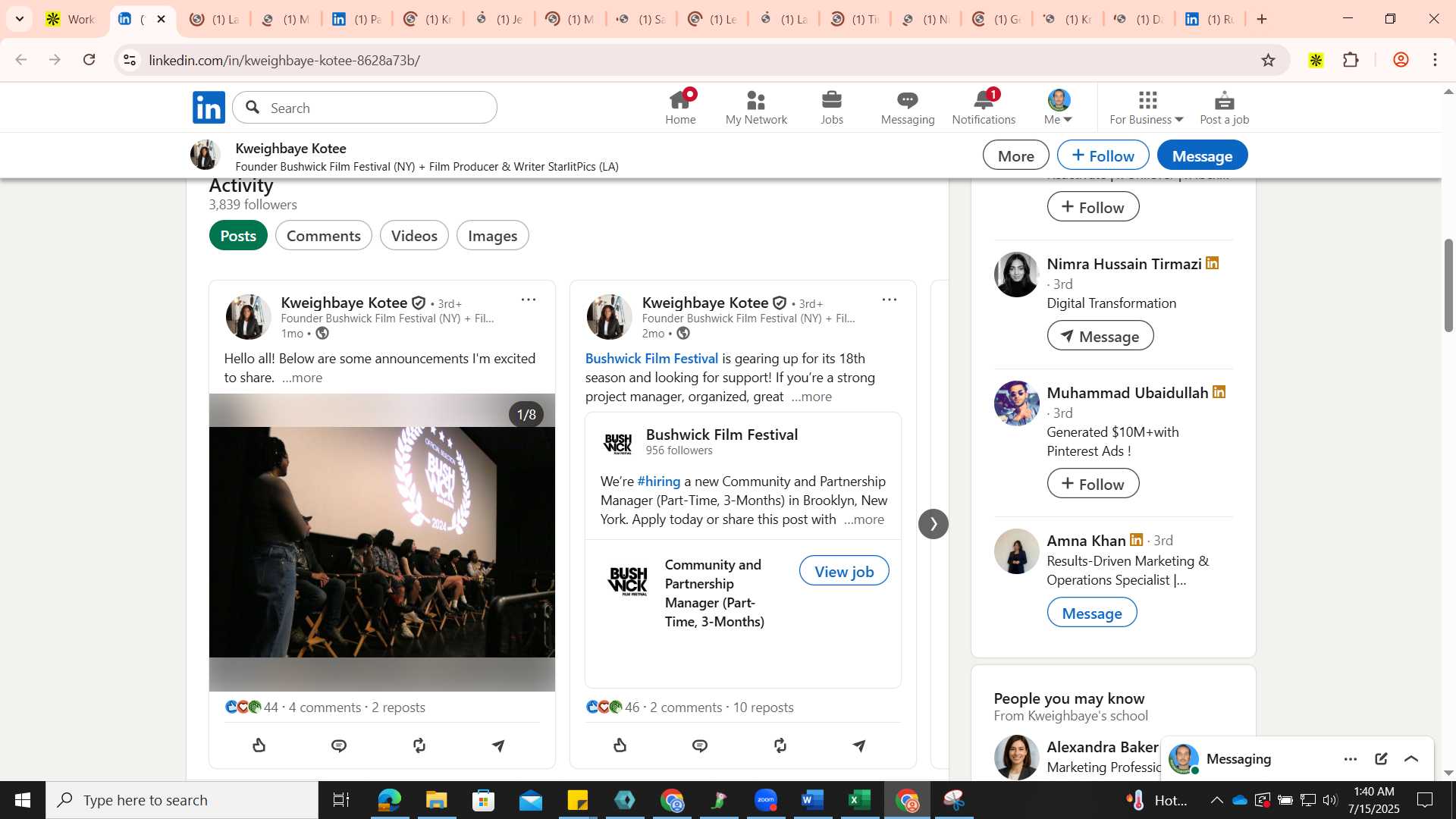1456x819 pixels.
Task: Bookmark this page with star icon
Action: point(1268,60)
